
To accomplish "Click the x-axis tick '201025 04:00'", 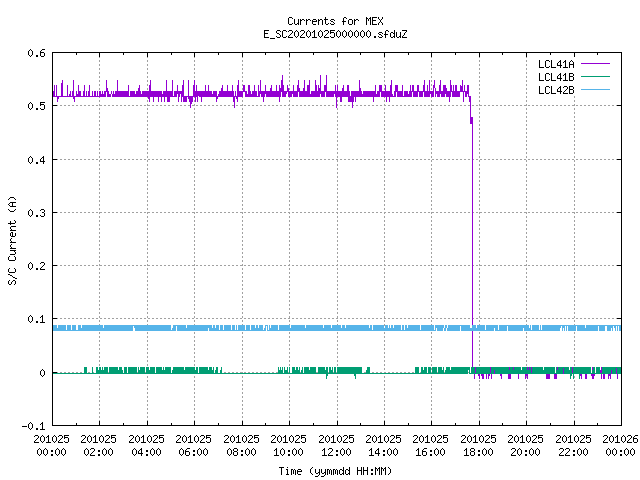I will pyautogui.click(x=146, y=445).
